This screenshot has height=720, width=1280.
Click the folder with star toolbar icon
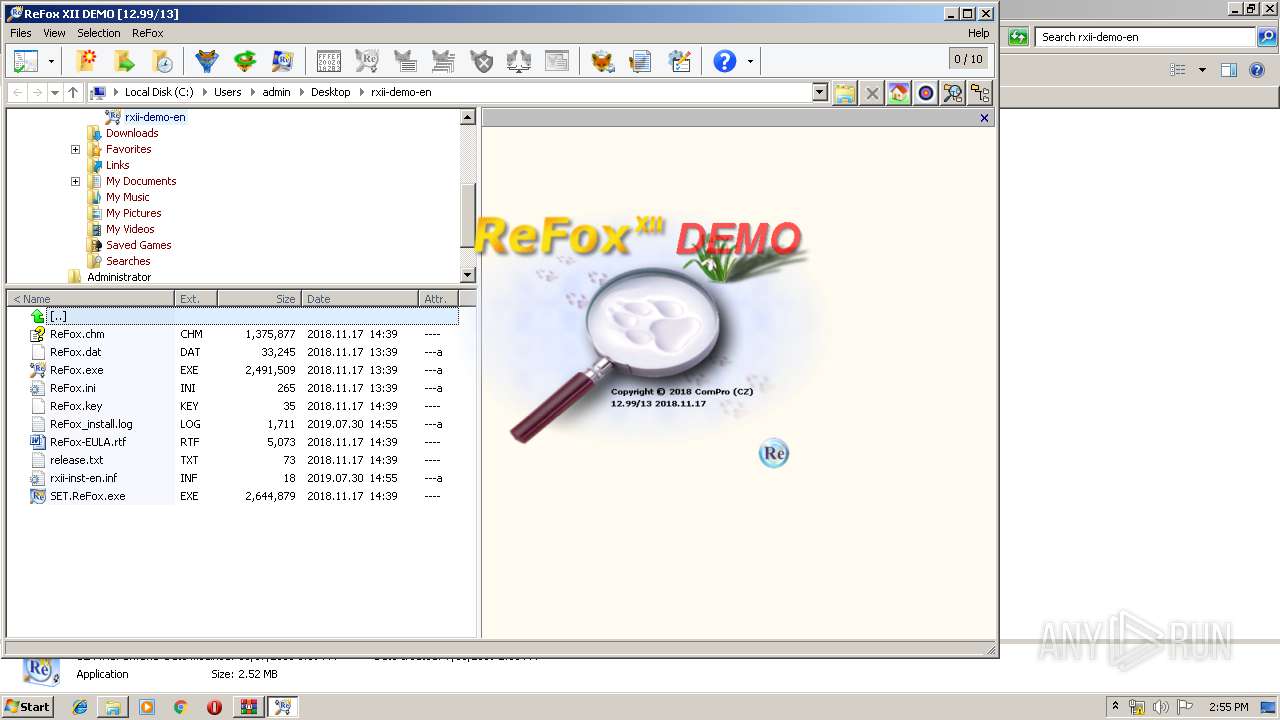point(87,61)
